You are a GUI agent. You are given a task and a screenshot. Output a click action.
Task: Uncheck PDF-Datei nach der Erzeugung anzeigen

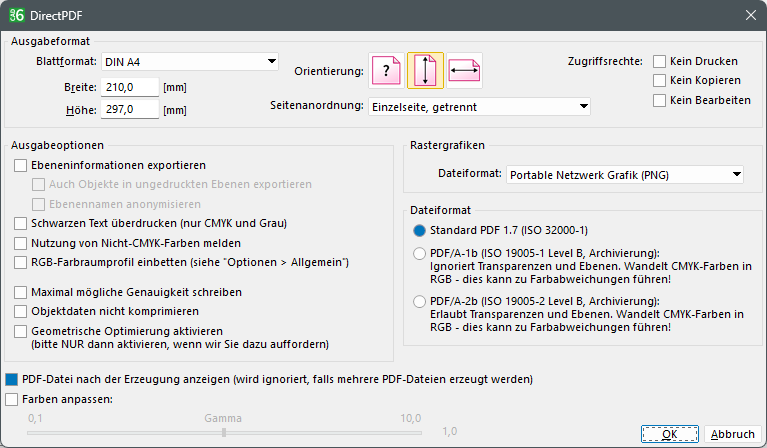pyautogui.click(x=12, y=379)
